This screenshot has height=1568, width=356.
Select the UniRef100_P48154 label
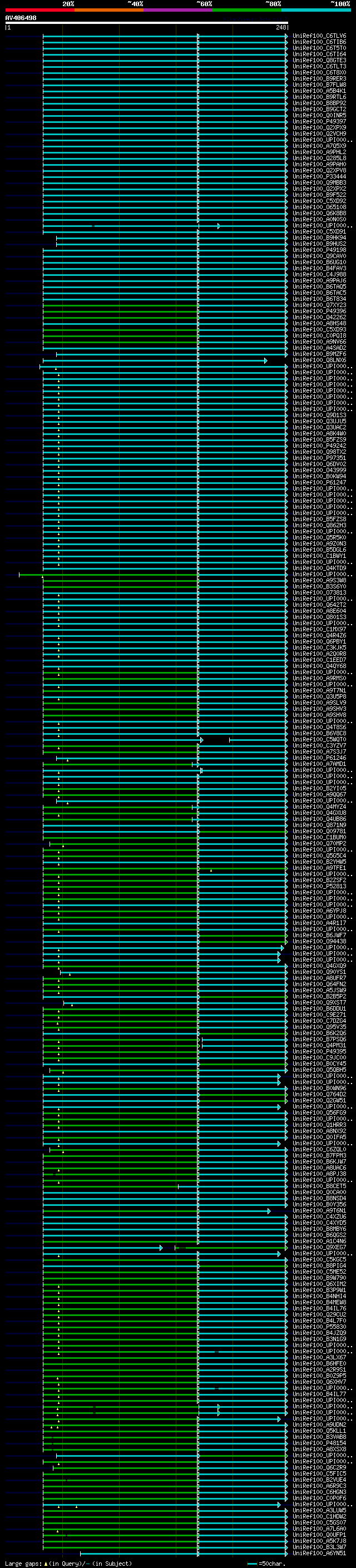tap(319, 1443)
